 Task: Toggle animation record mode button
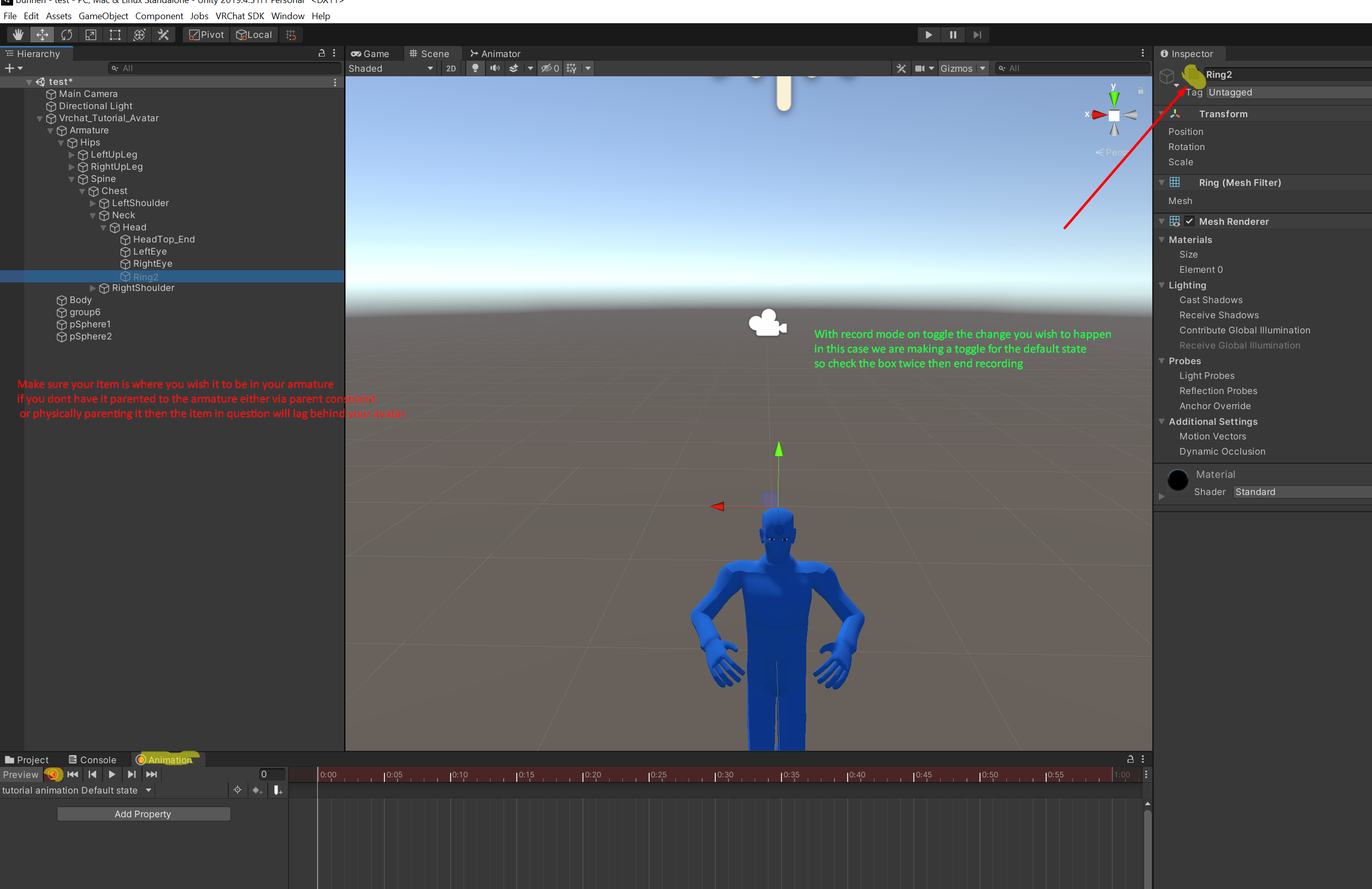(53, 775)
